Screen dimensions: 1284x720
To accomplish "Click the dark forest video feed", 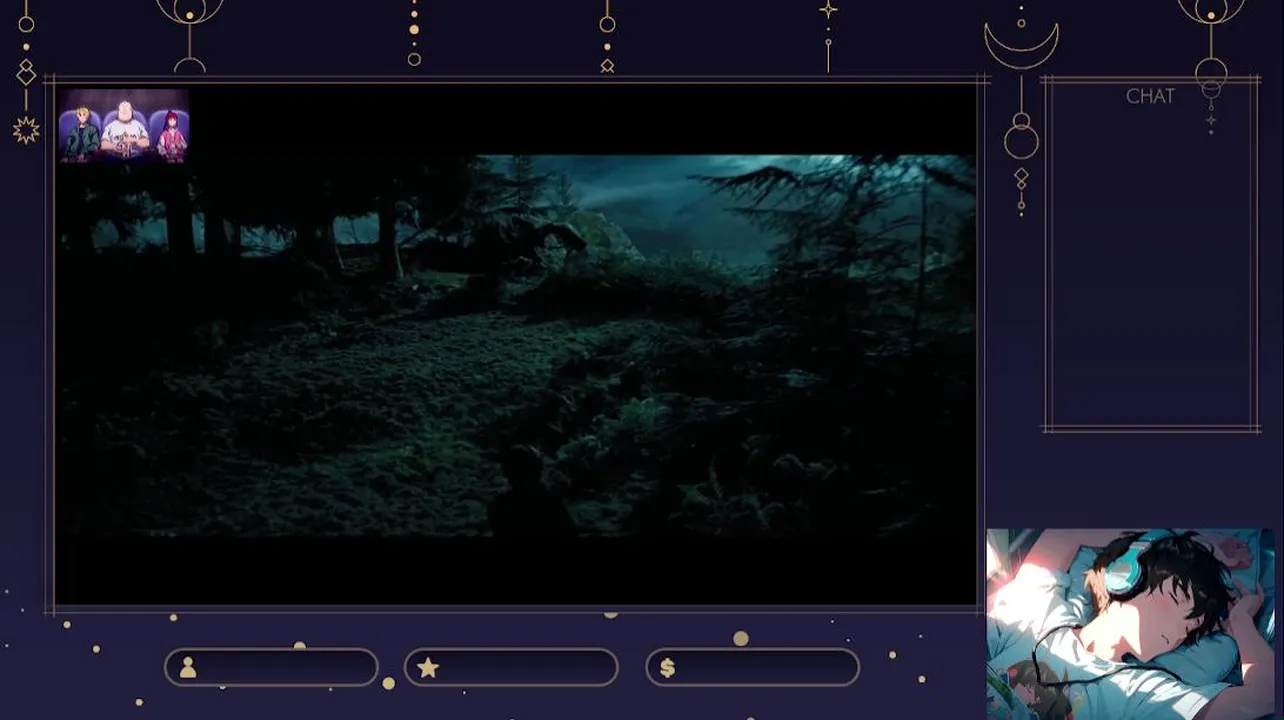I will point(516,345).
